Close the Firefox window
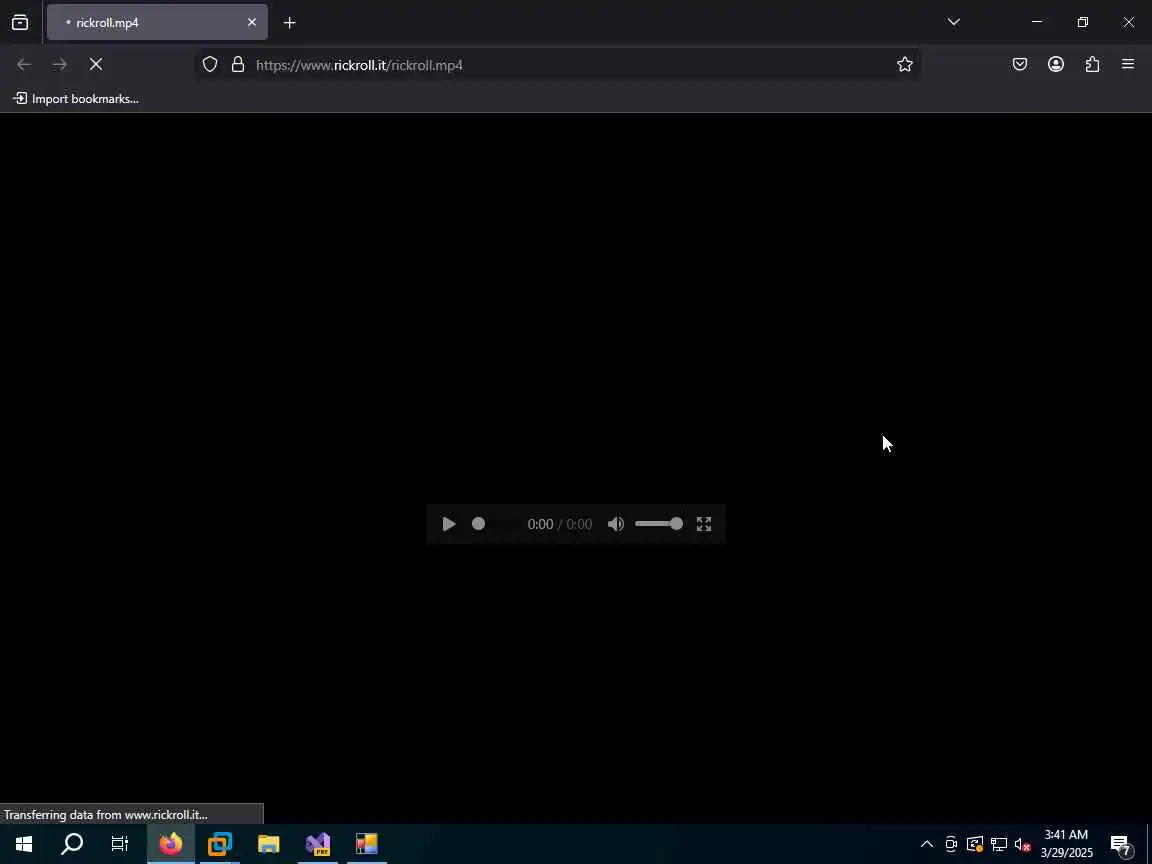The height and width of the screenshot is (864, 1152). pyautogui.click(x=1128, y=22)
